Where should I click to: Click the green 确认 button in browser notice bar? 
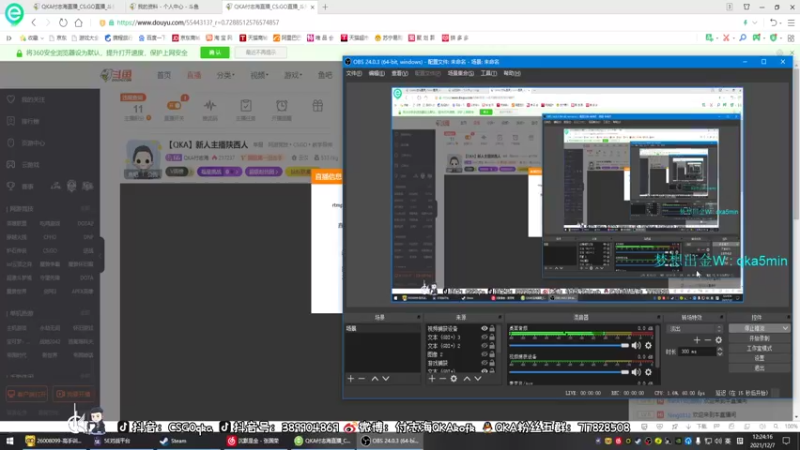pos(215,53)
